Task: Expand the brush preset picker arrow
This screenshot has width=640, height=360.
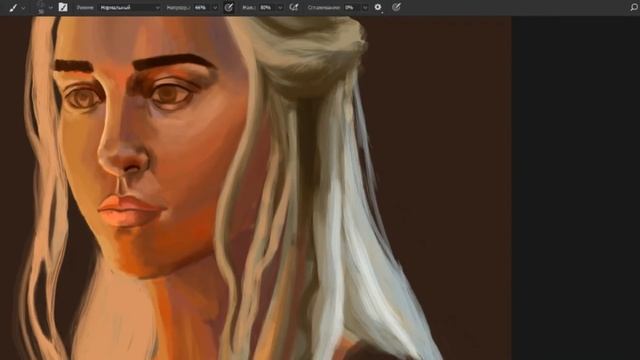Action: [51, 7]
